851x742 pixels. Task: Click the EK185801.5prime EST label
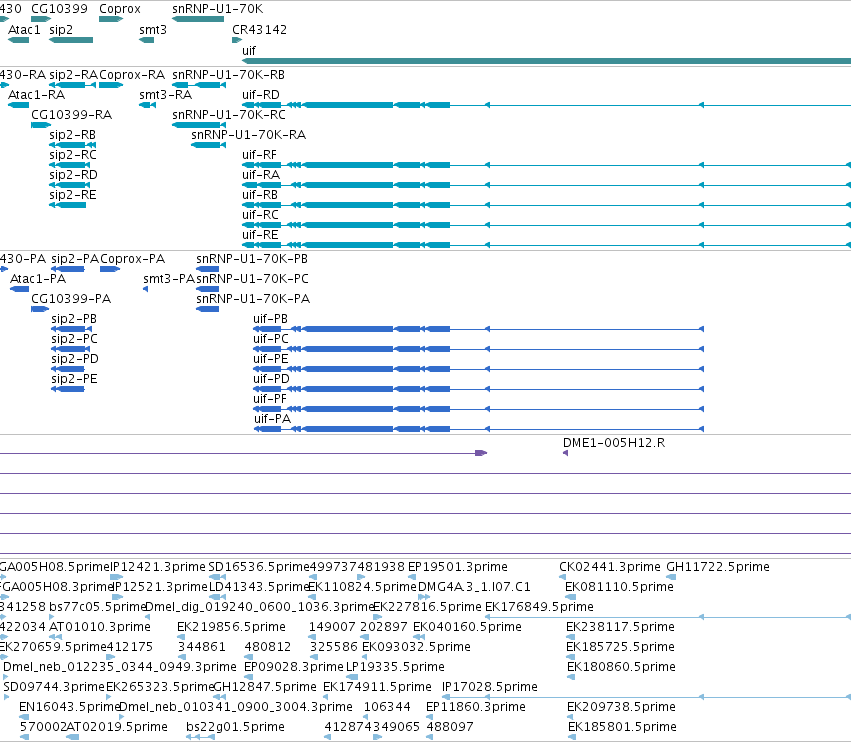pyautogui.click(x=623, y=727)
